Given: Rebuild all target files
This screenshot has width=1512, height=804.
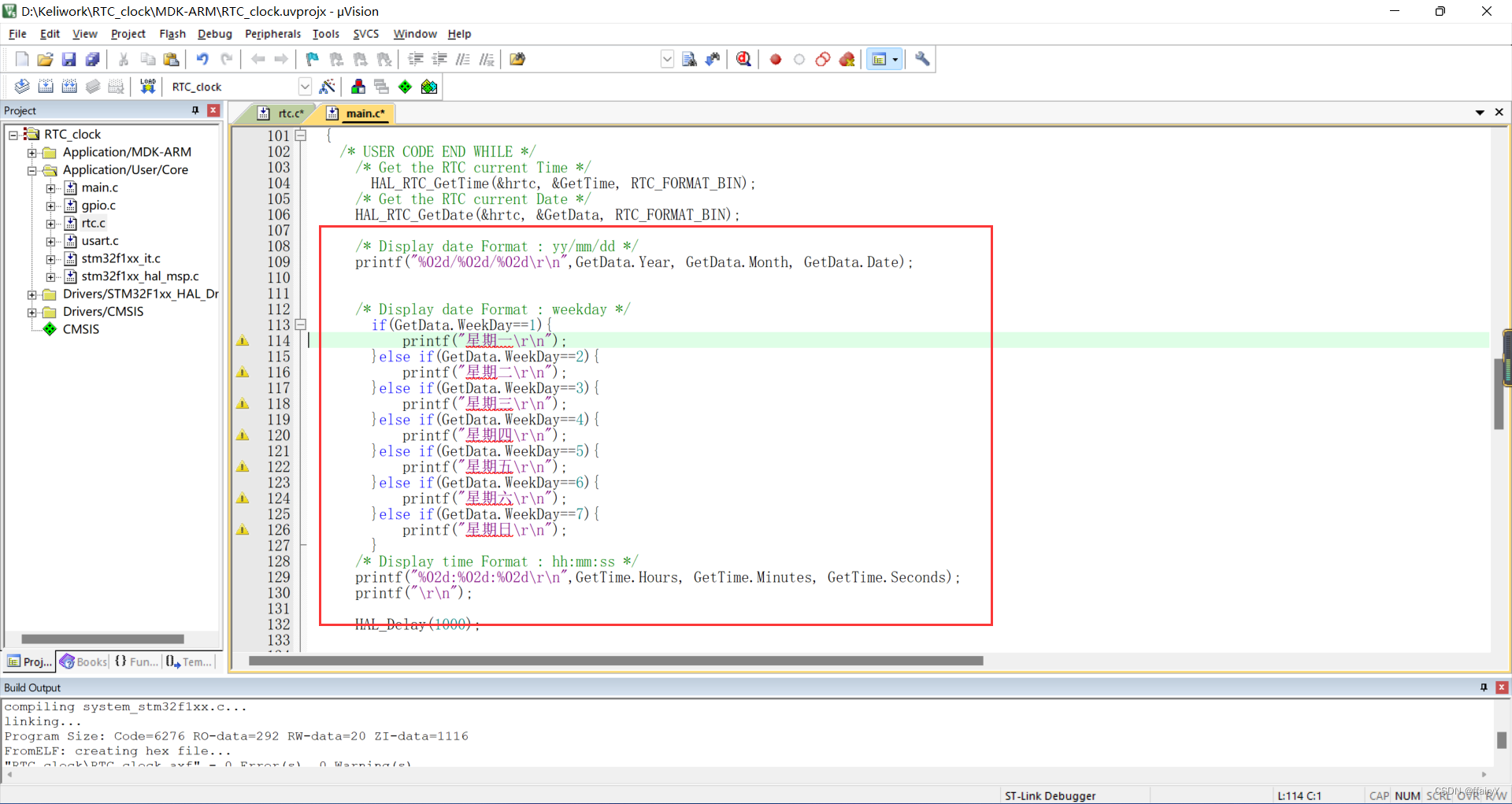Looking at the screenshot, I should point(69,87).
